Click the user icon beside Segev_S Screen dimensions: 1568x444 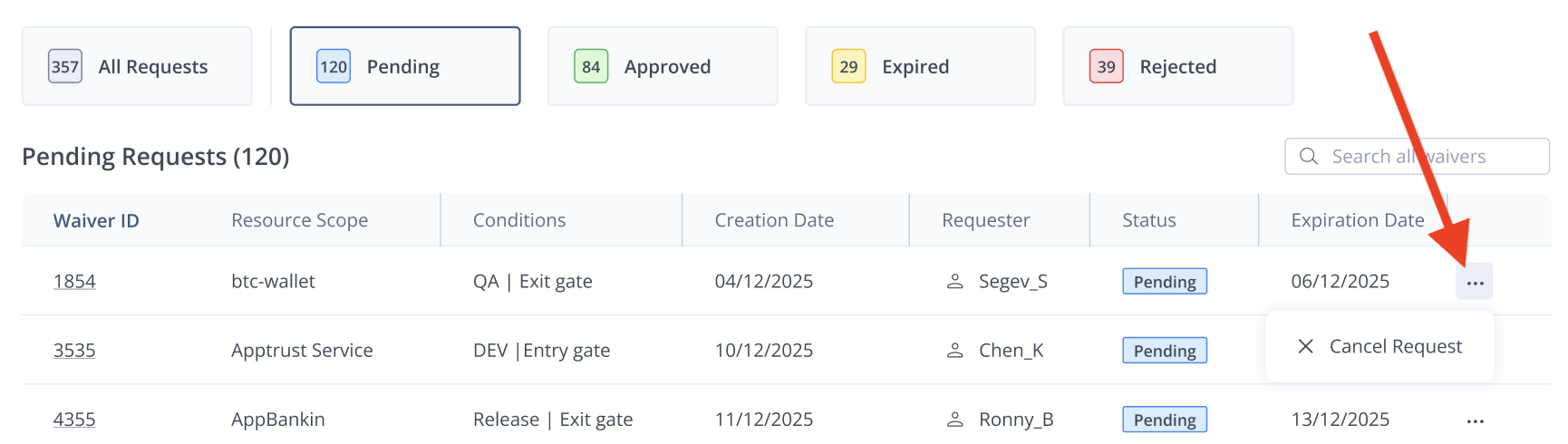point(954,281)
